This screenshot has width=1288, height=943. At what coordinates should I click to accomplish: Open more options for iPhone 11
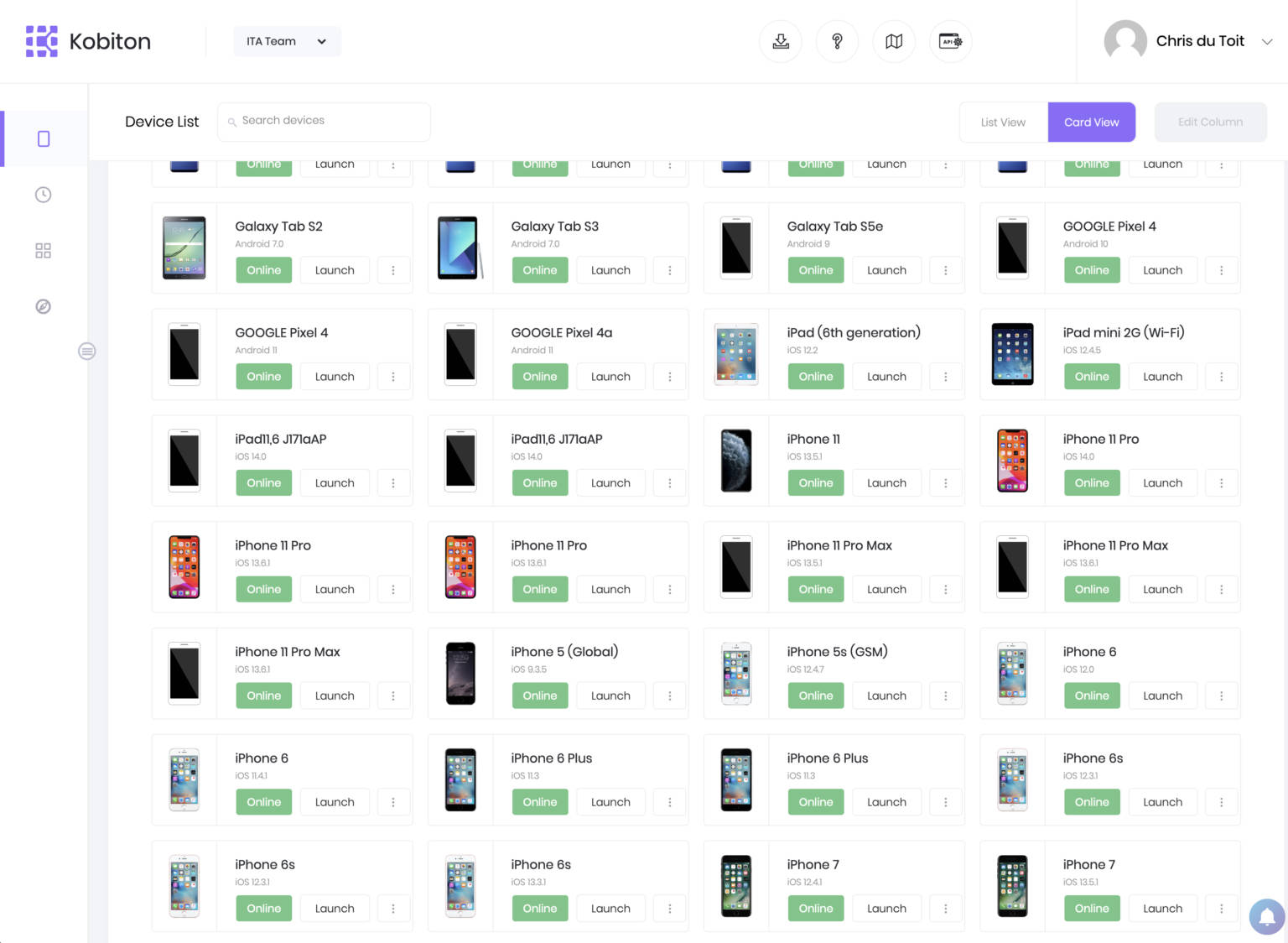[945, 483]
